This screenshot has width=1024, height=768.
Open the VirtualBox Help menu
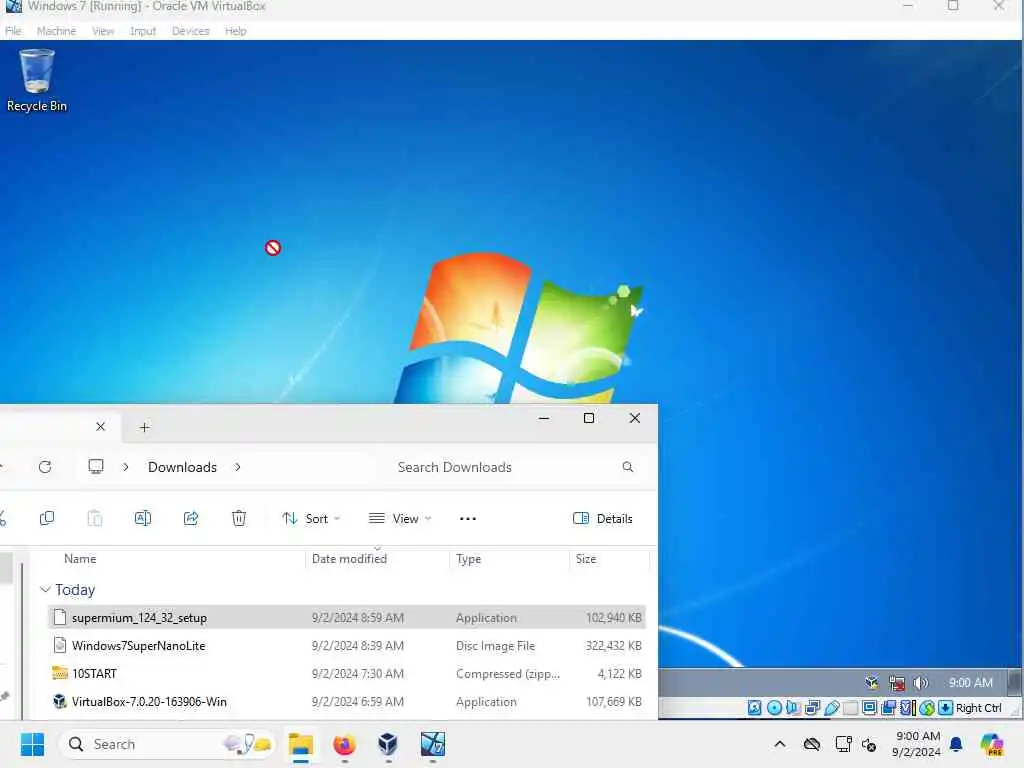pyautogui.click(x=236, y=31)
